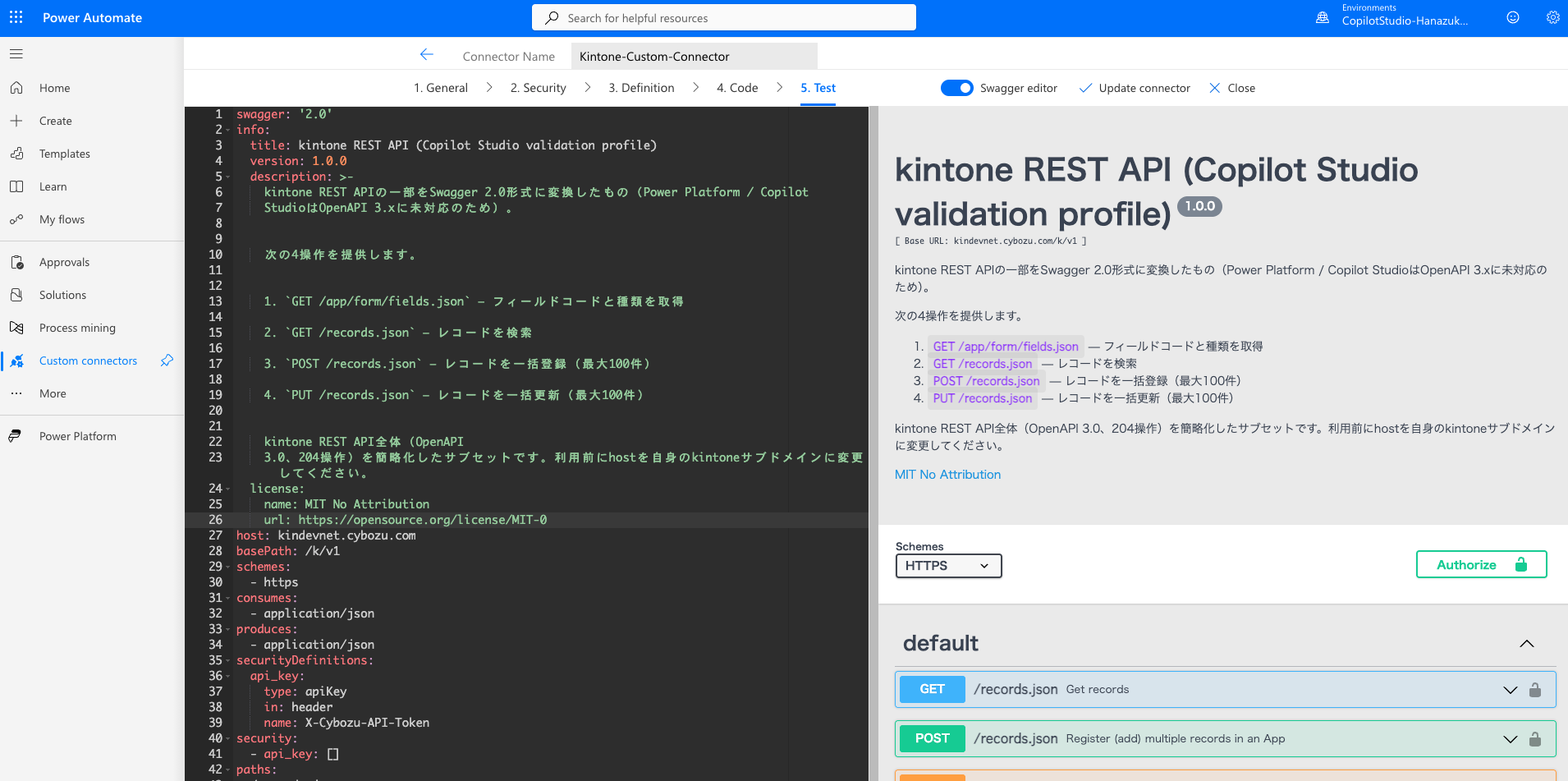Click lock icon on GET /records.json
This screenshot has height=781, width=1568.
point(1535,690)
